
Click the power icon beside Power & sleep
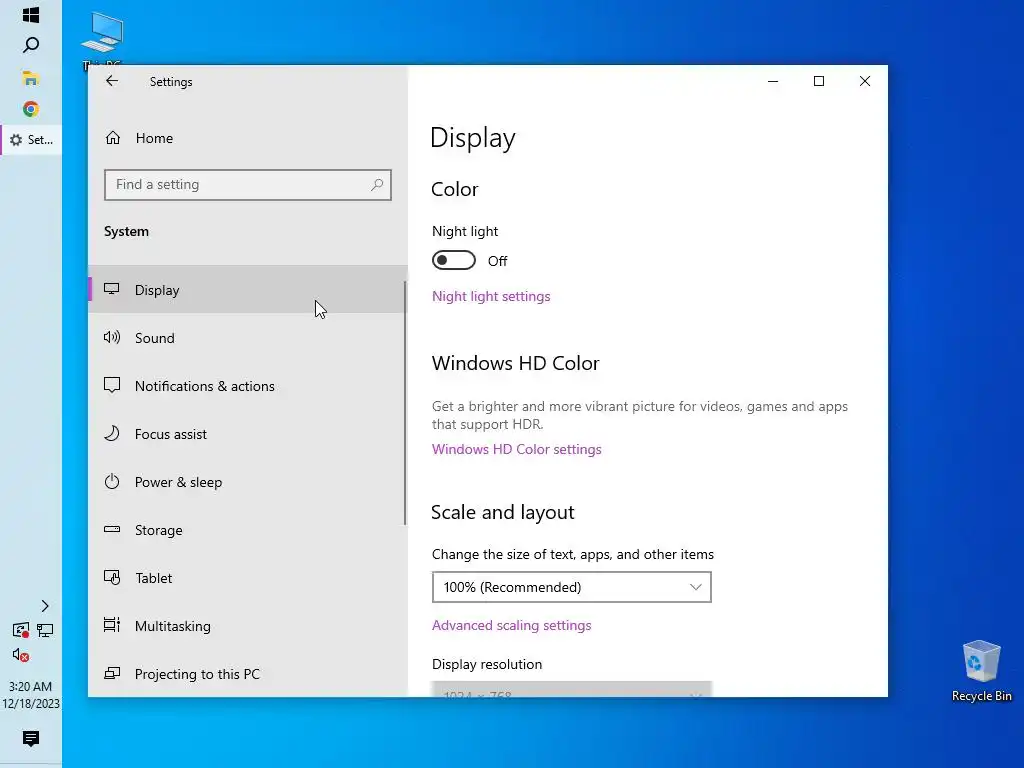(112, 481)
